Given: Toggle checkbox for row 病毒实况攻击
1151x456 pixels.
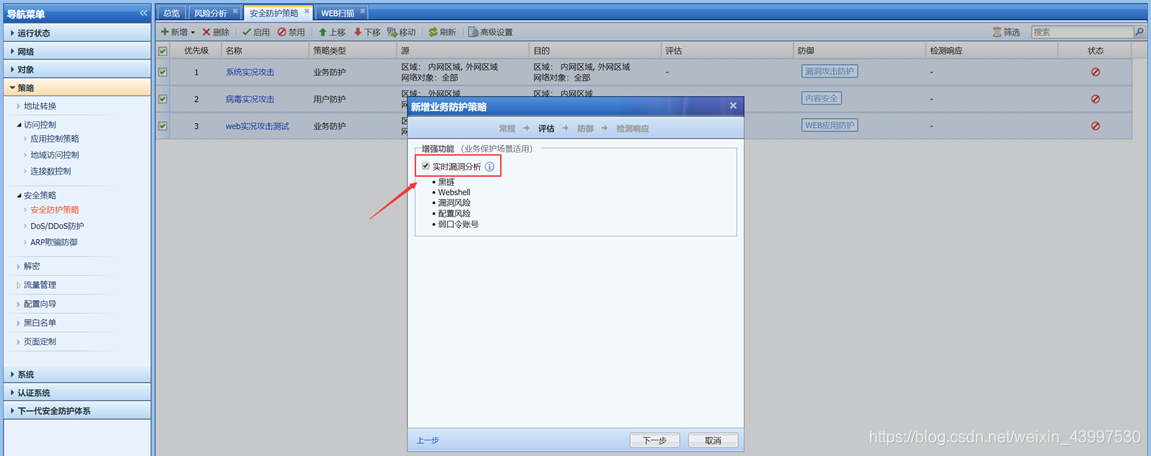Looking at the screenshot, I should pos(163,98).
